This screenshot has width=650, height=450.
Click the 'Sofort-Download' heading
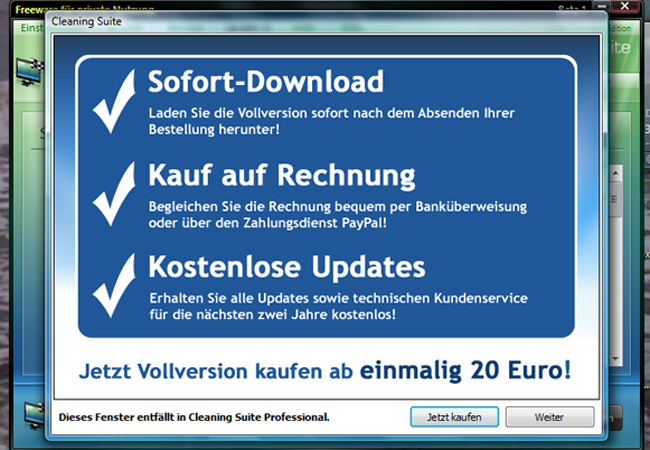pos(265,80)
